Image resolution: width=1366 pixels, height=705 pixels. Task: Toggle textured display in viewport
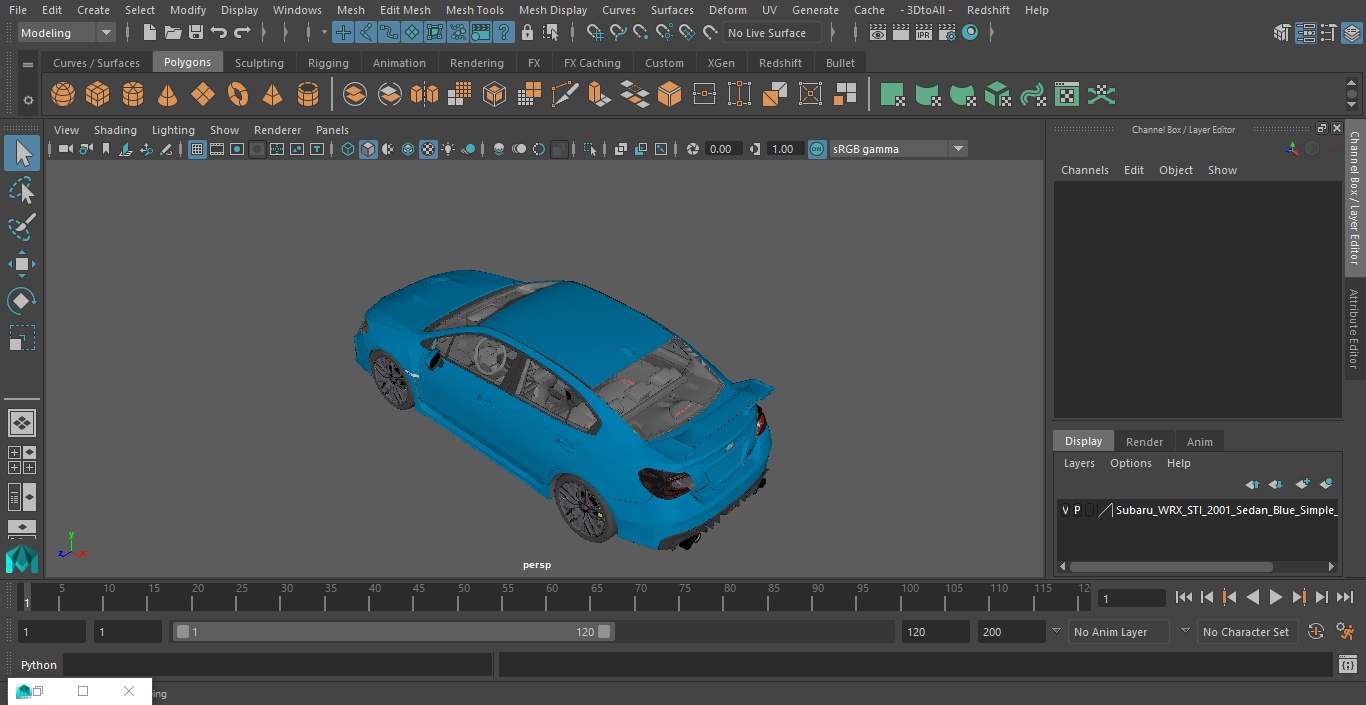click(x=428, y=149)
